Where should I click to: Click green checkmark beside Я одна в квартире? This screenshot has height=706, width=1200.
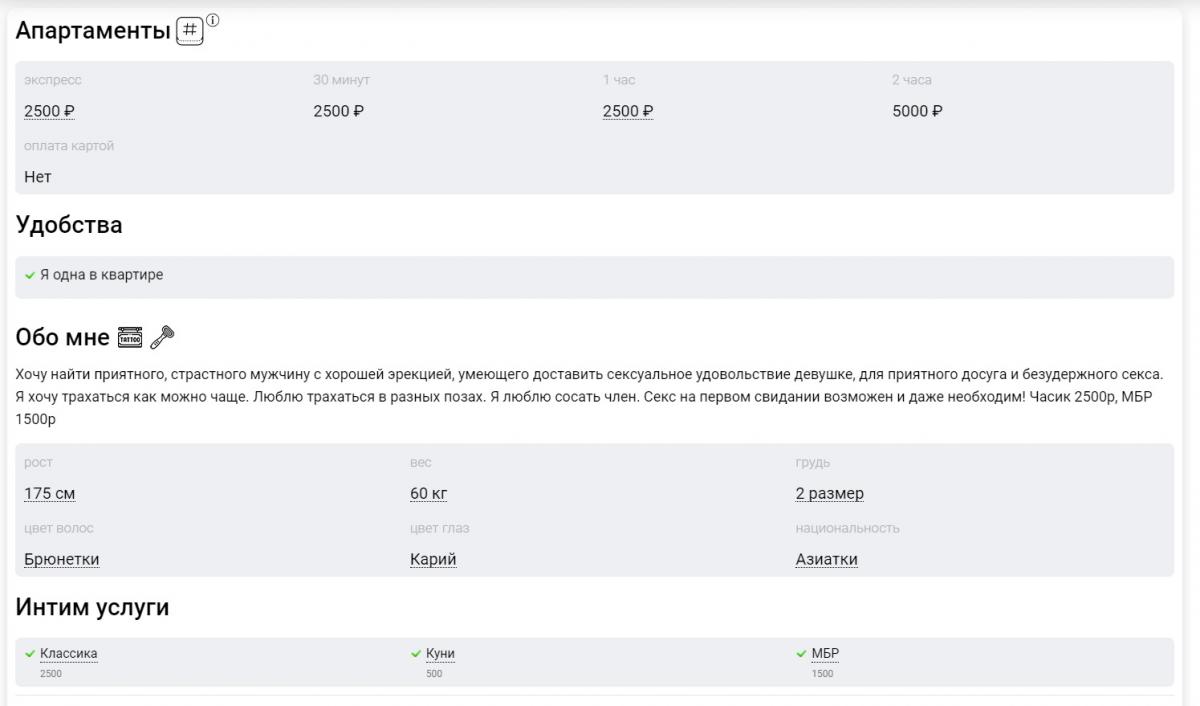pos(29,276)
